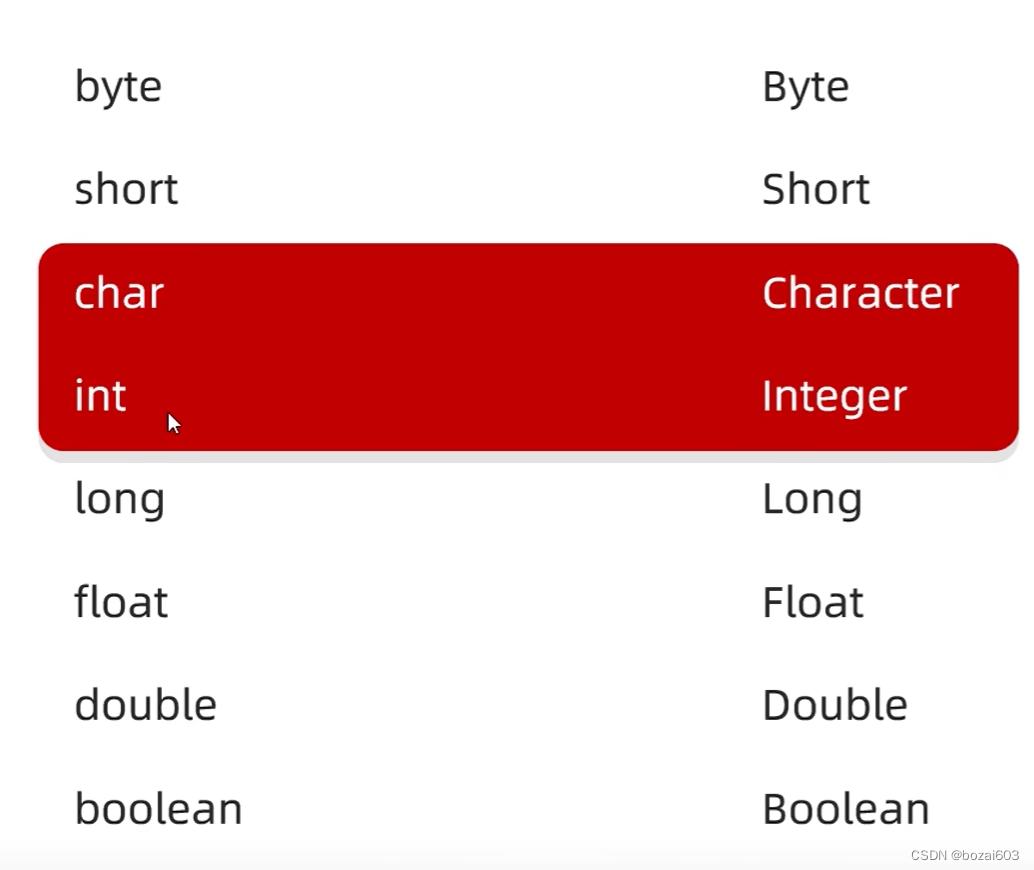Click the primitive boolean text

click(x=158, y=807)
